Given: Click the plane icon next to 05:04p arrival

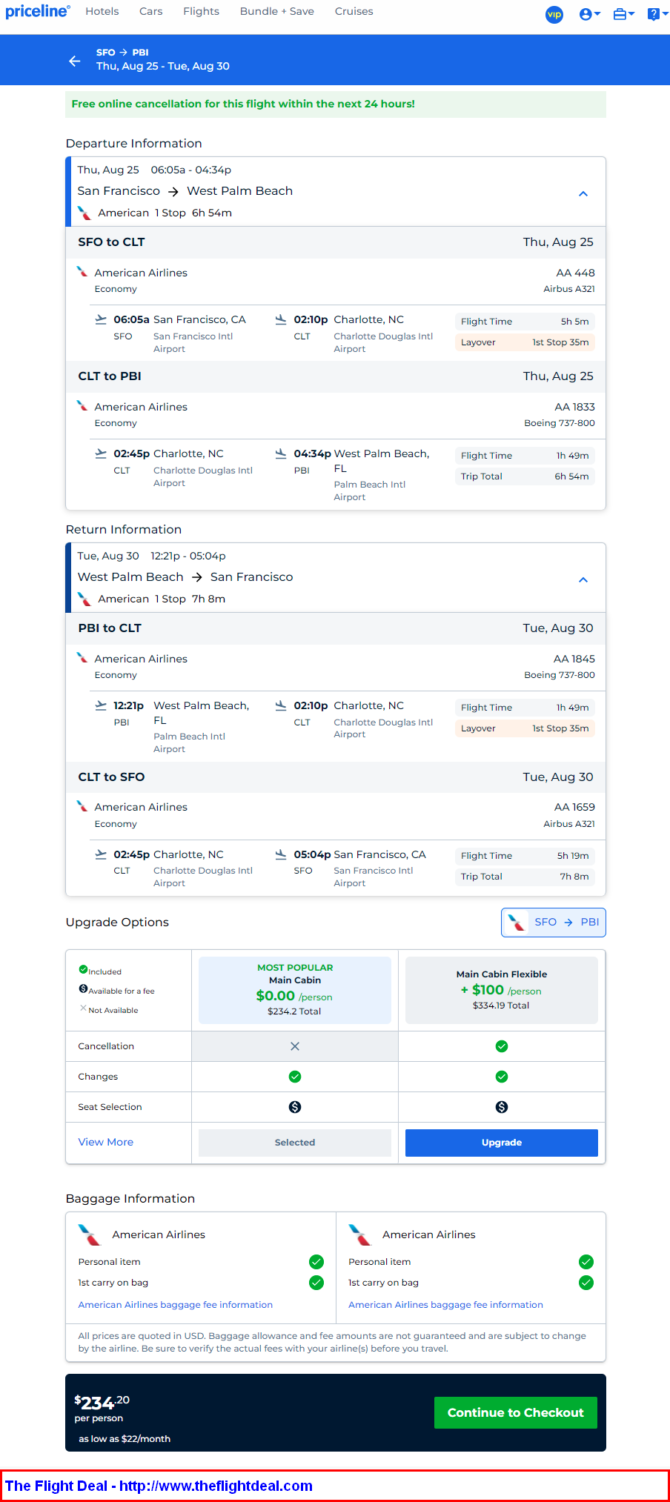Looking at the screenshot, I should coord(281,854).
